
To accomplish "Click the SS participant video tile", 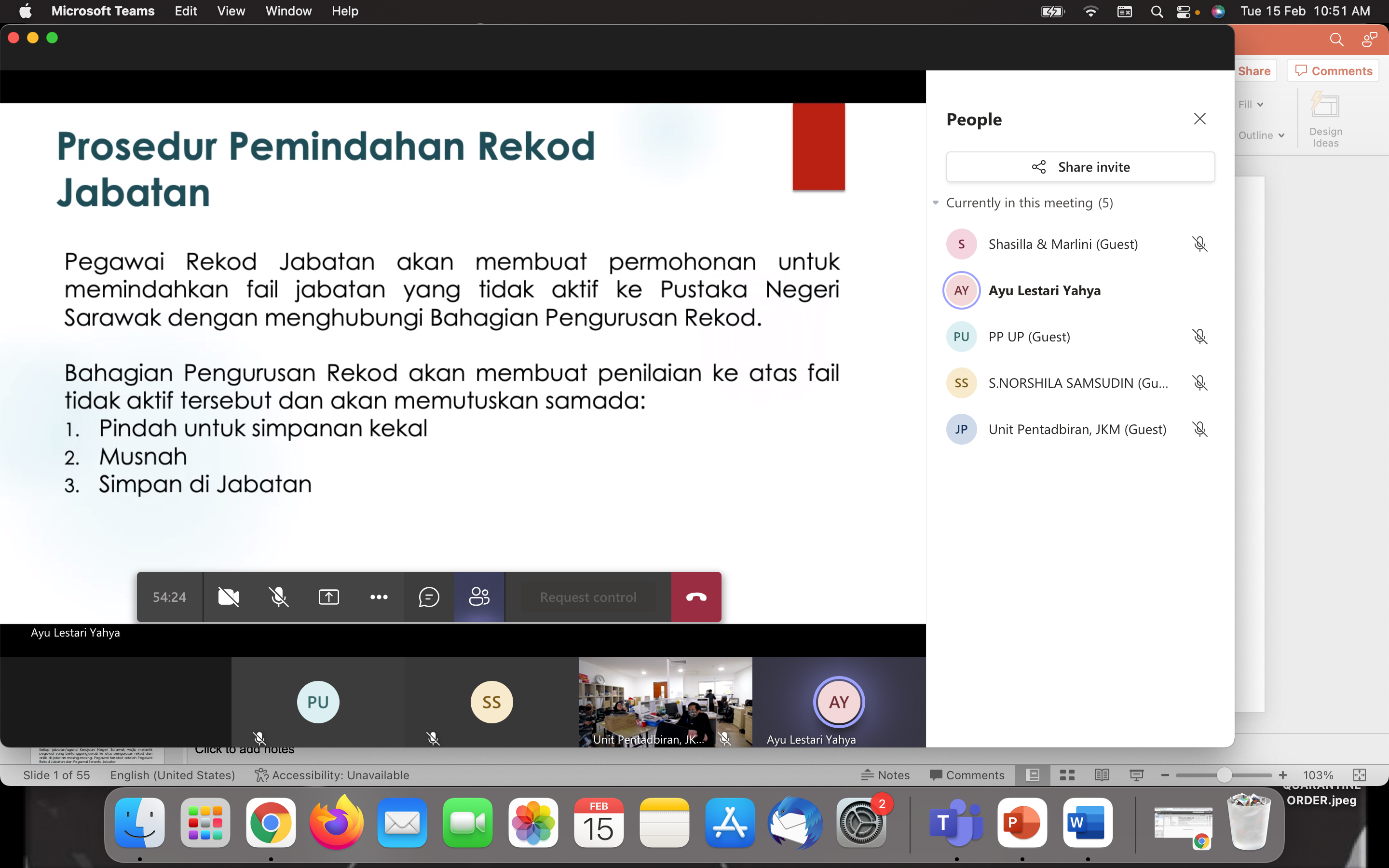I will 491,702.
